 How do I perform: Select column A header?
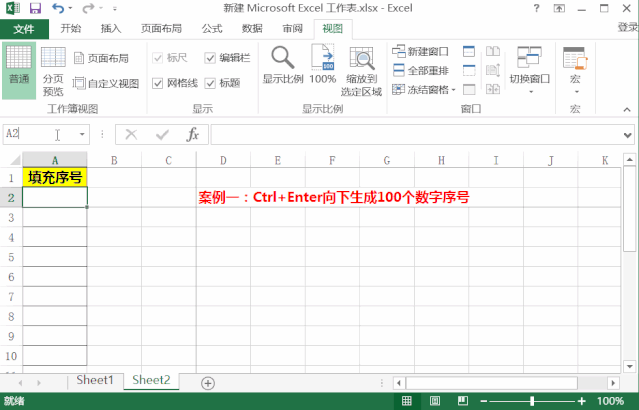point(55,160)
